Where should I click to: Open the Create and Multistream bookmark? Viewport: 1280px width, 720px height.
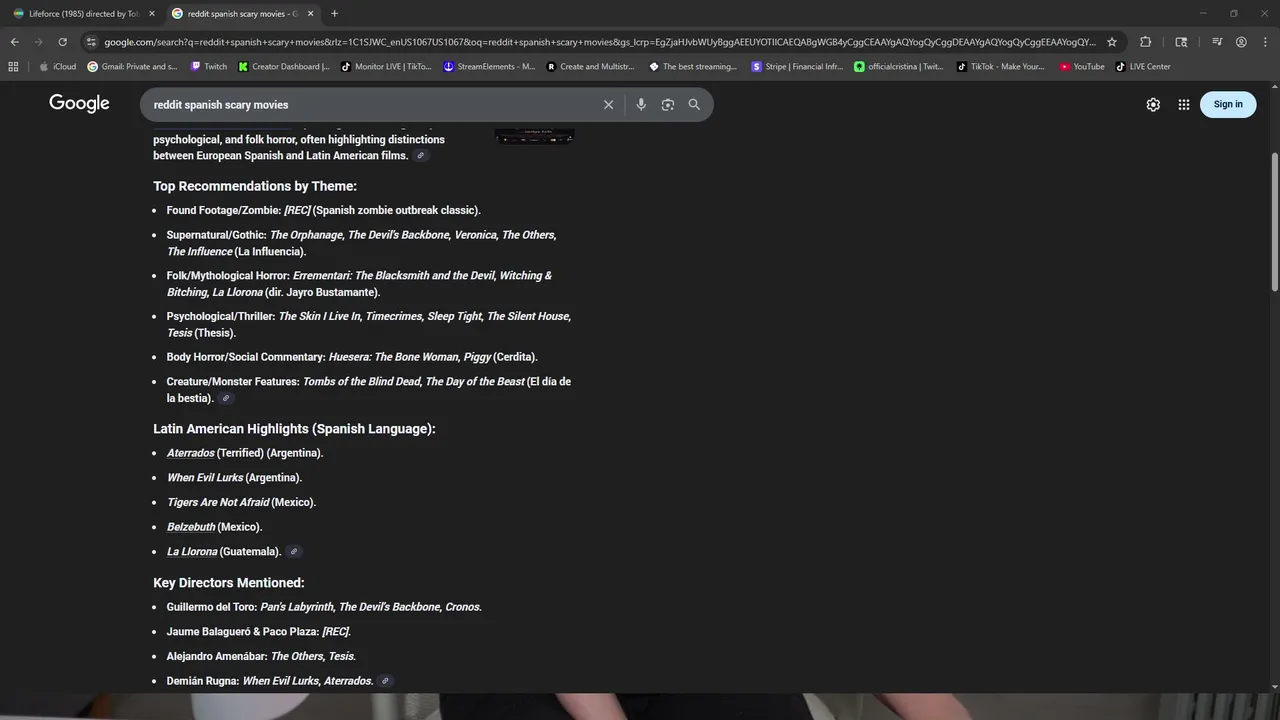pos(590,67)
